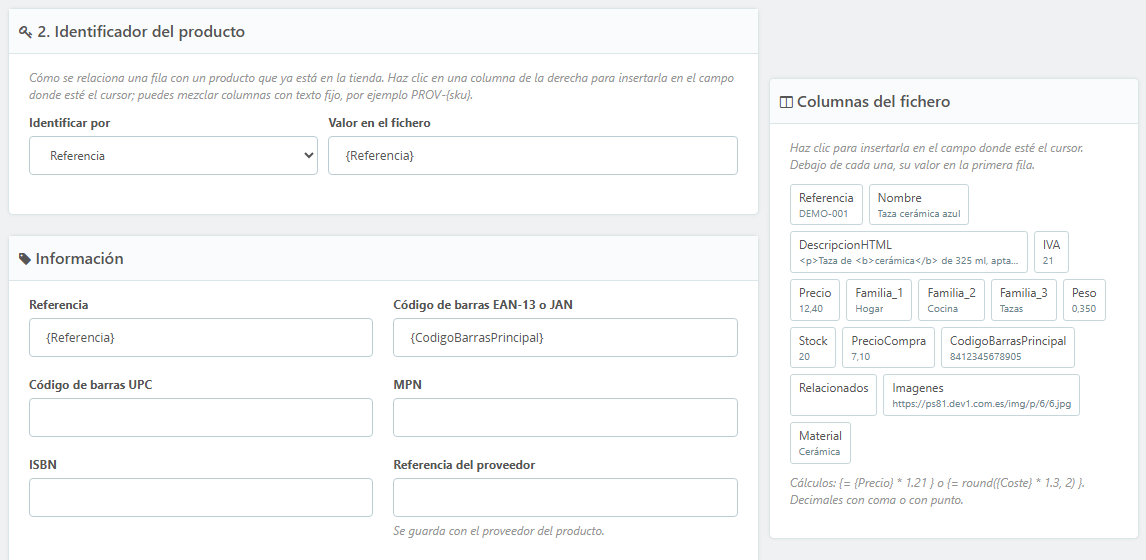The height and width of the screenshot is (560, 1146).
Task: Click the 'Referencia del proveedor' label
Action: 464,465
